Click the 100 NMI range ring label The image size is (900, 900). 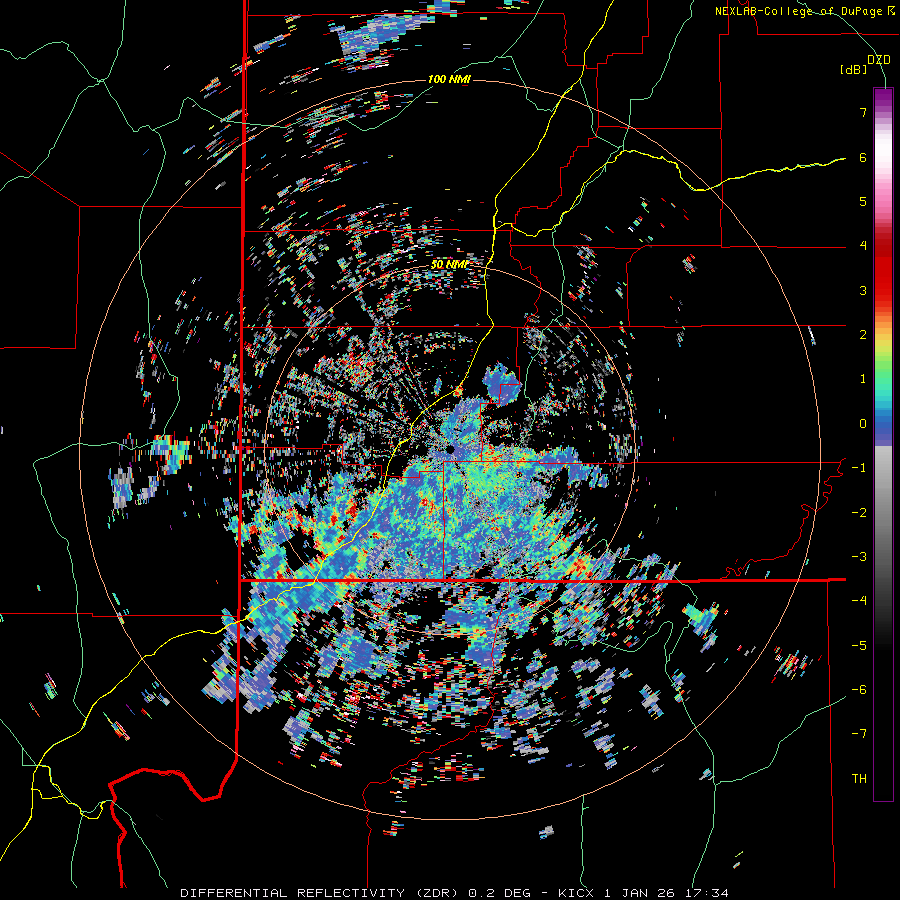(449, 79)
